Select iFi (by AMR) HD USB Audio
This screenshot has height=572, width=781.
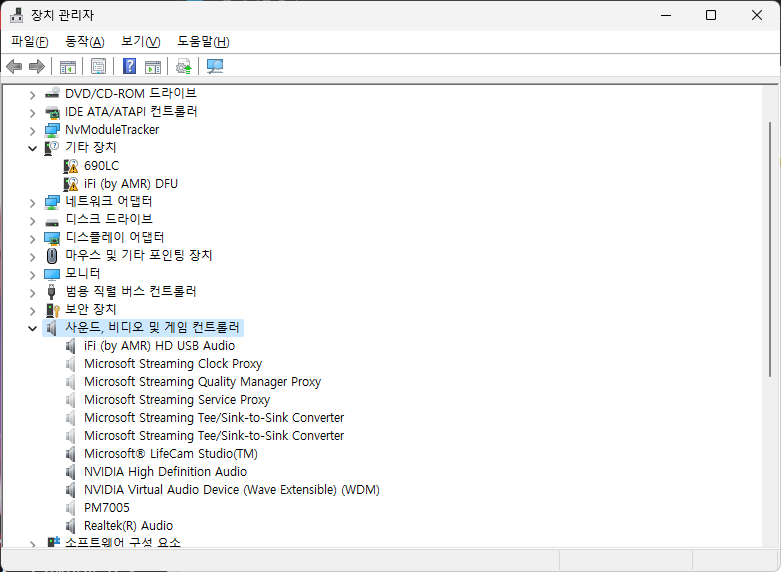point(159,346)
